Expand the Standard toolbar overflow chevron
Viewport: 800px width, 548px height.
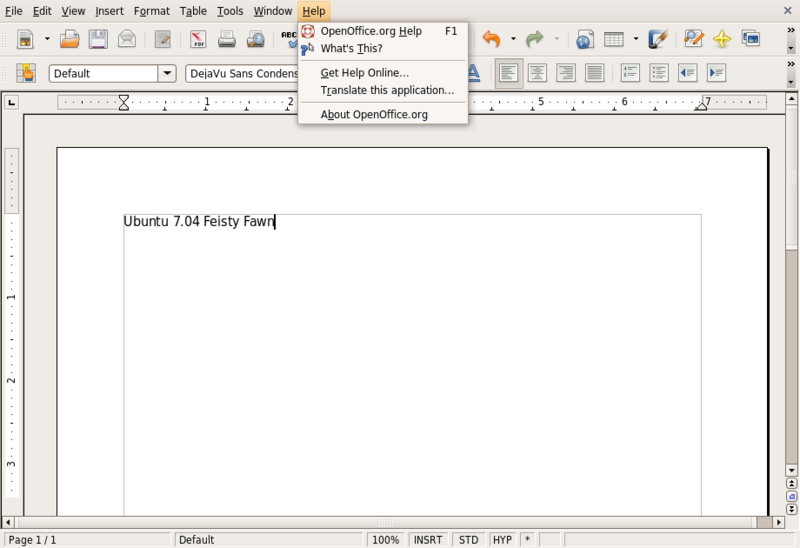click(791, 31)
